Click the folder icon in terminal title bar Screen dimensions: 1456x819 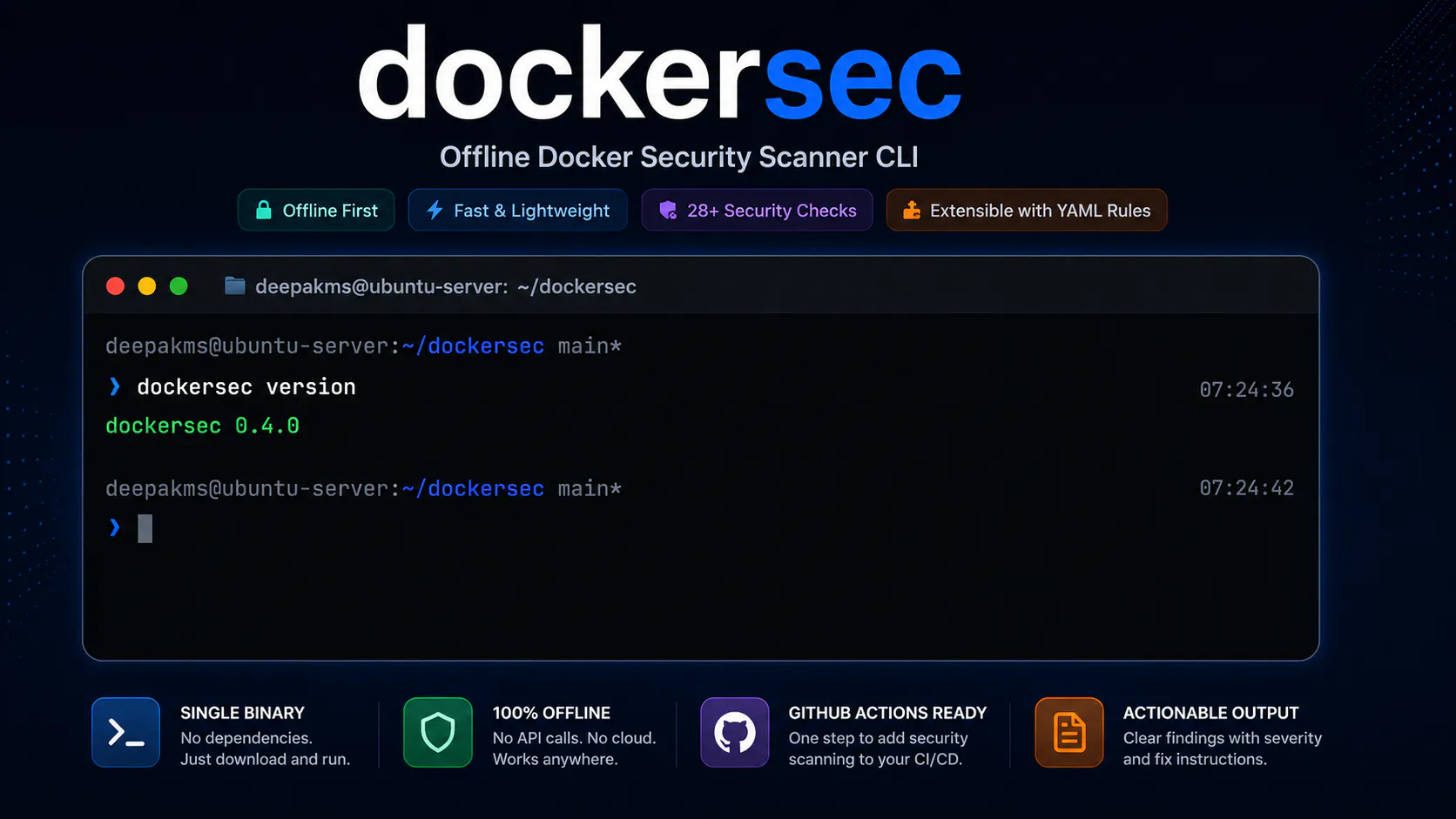pyautogui.click(x=234, y=285)
